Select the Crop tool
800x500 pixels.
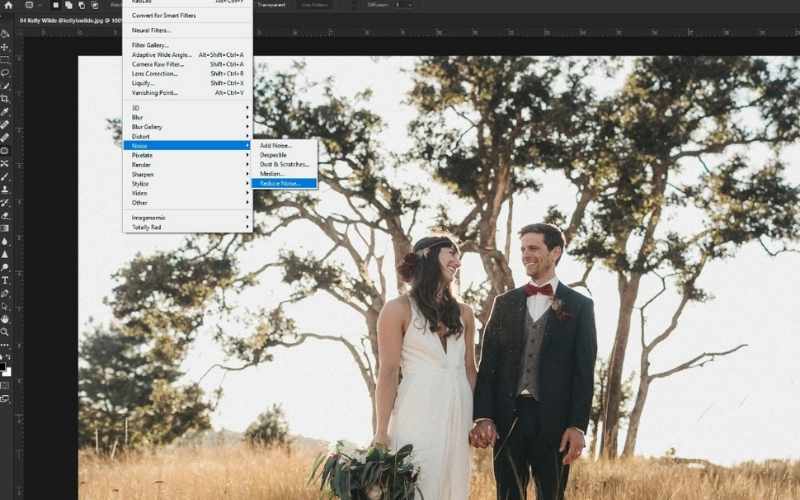(5, 98)
